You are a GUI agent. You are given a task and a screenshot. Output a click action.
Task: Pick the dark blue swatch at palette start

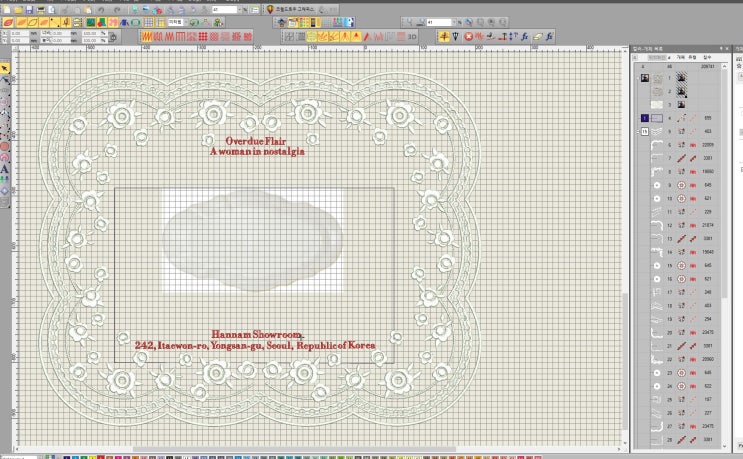click(x=67, y=458)
